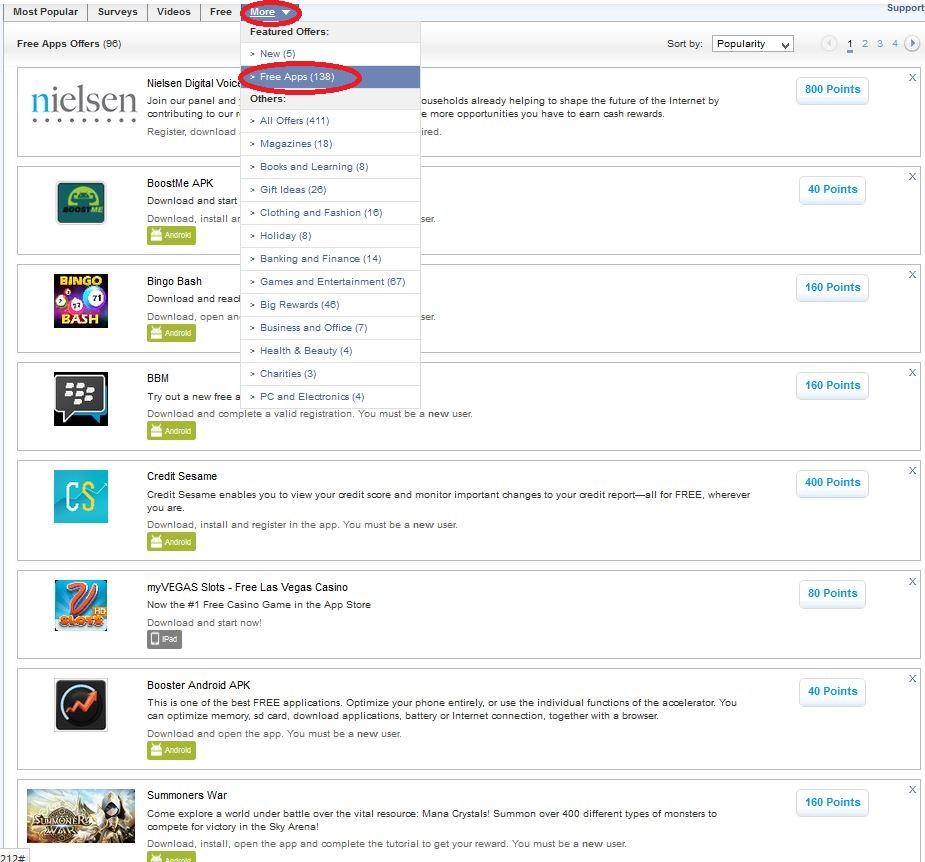Select New (5) from the menu

pos(330,54)
